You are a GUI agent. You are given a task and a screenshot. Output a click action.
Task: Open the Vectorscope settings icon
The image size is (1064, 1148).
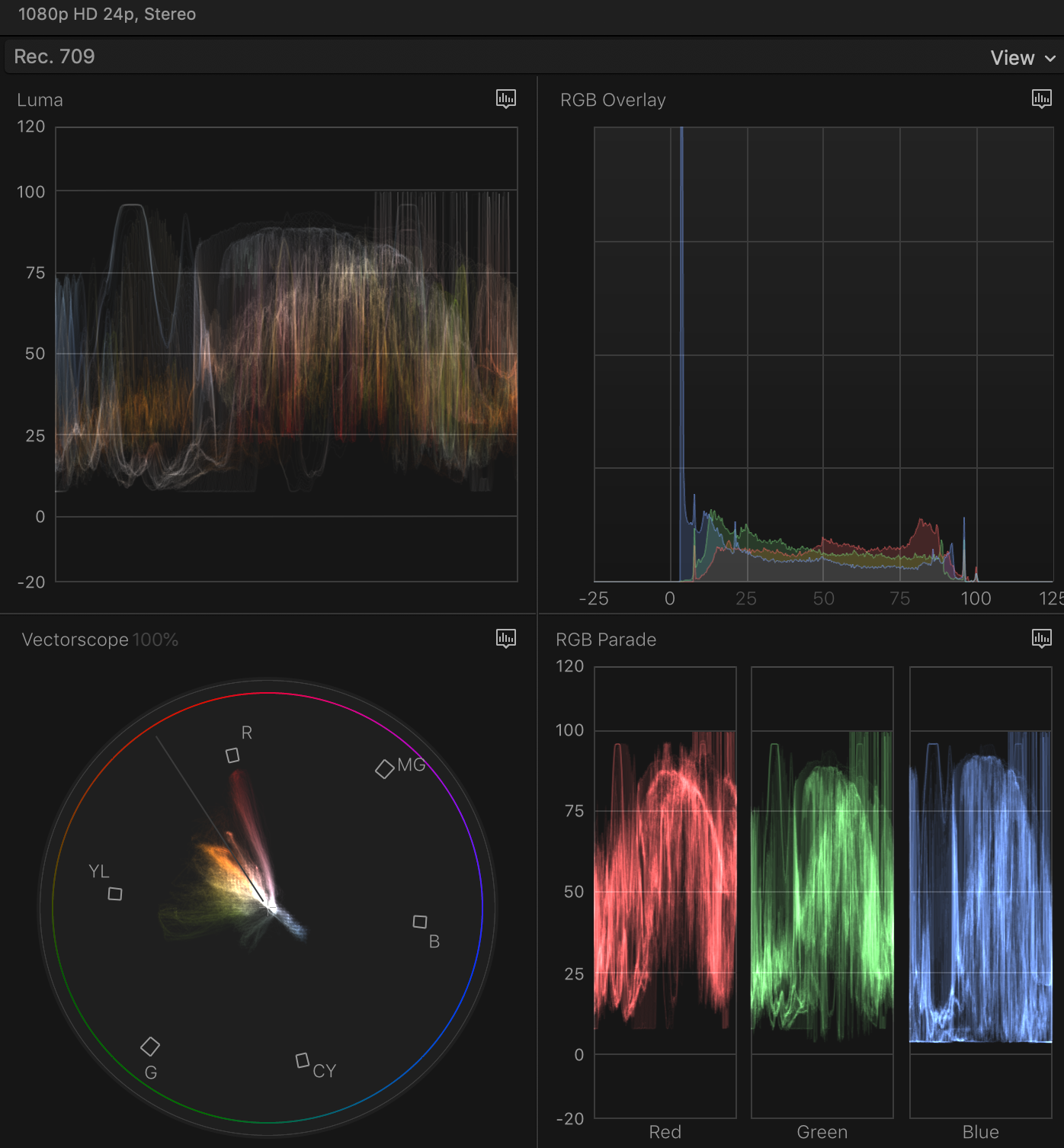point(506,639)
